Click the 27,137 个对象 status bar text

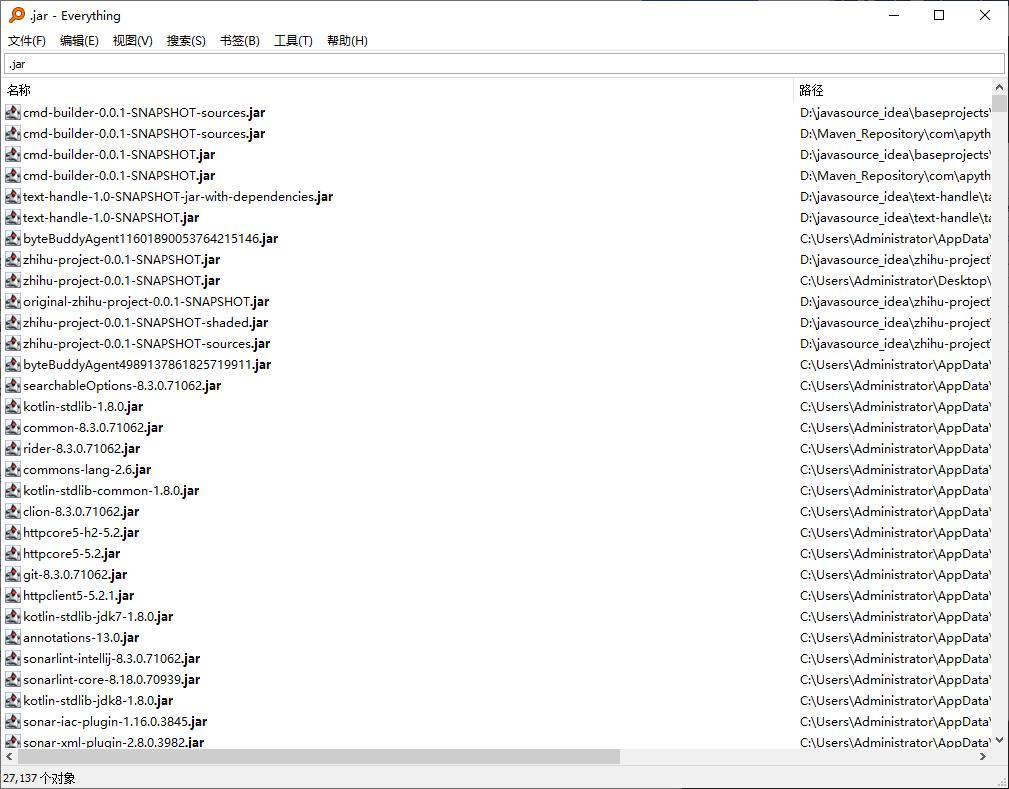pos(39,778)
